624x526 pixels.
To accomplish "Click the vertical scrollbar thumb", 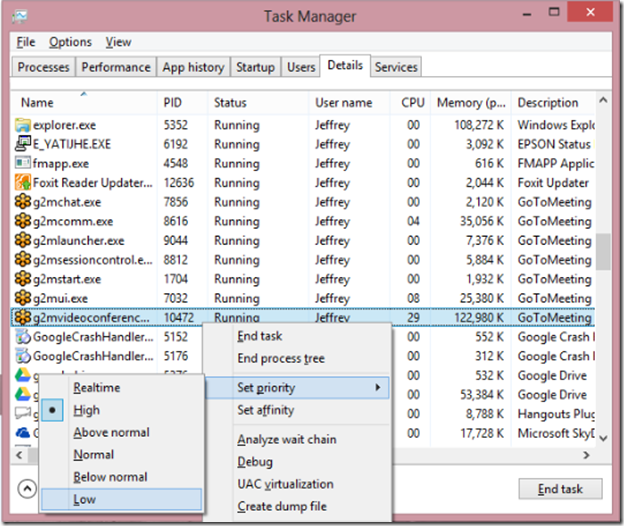I will (603, 251).
